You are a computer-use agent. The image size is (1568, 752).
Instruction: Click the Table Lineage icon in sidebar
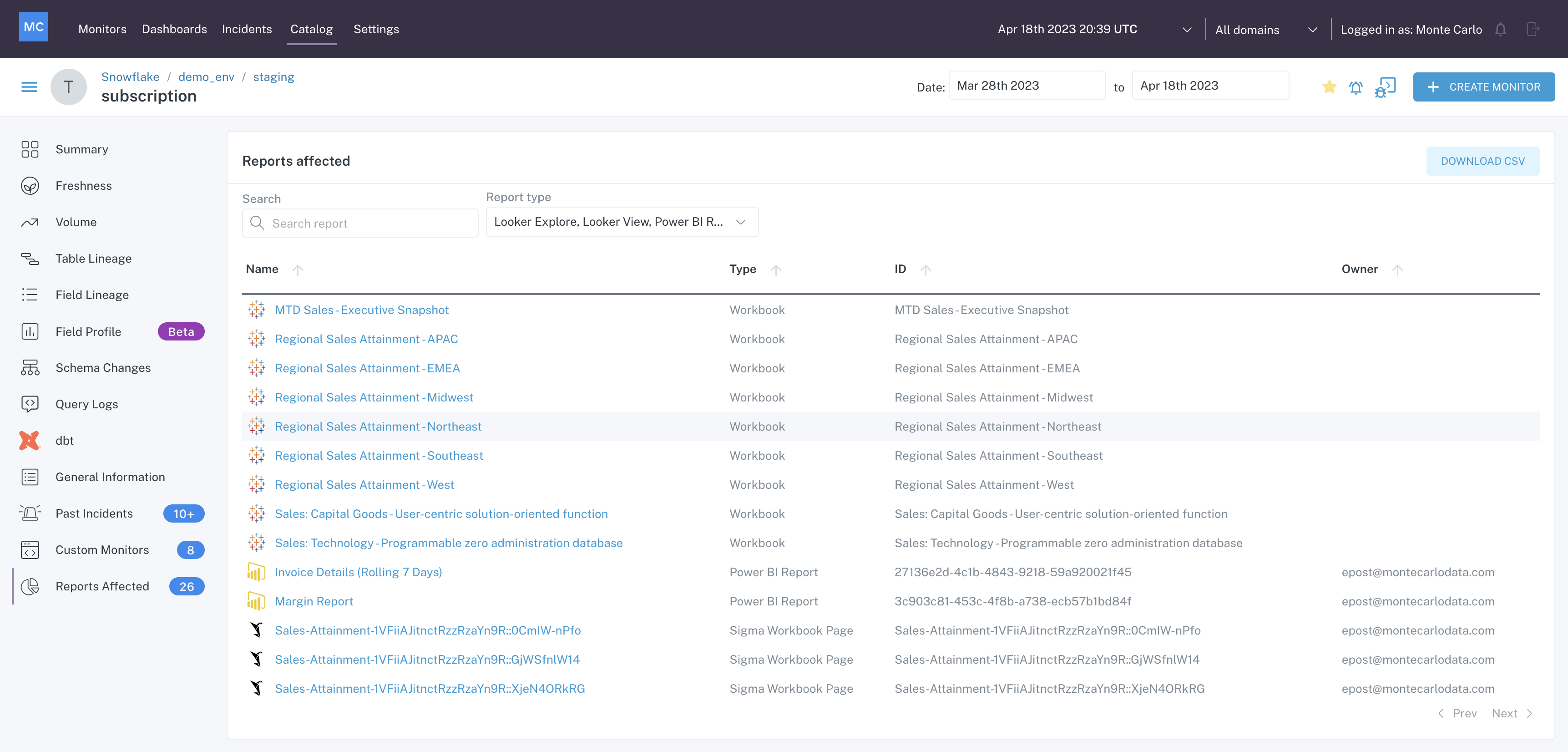(x=30, y=258)
